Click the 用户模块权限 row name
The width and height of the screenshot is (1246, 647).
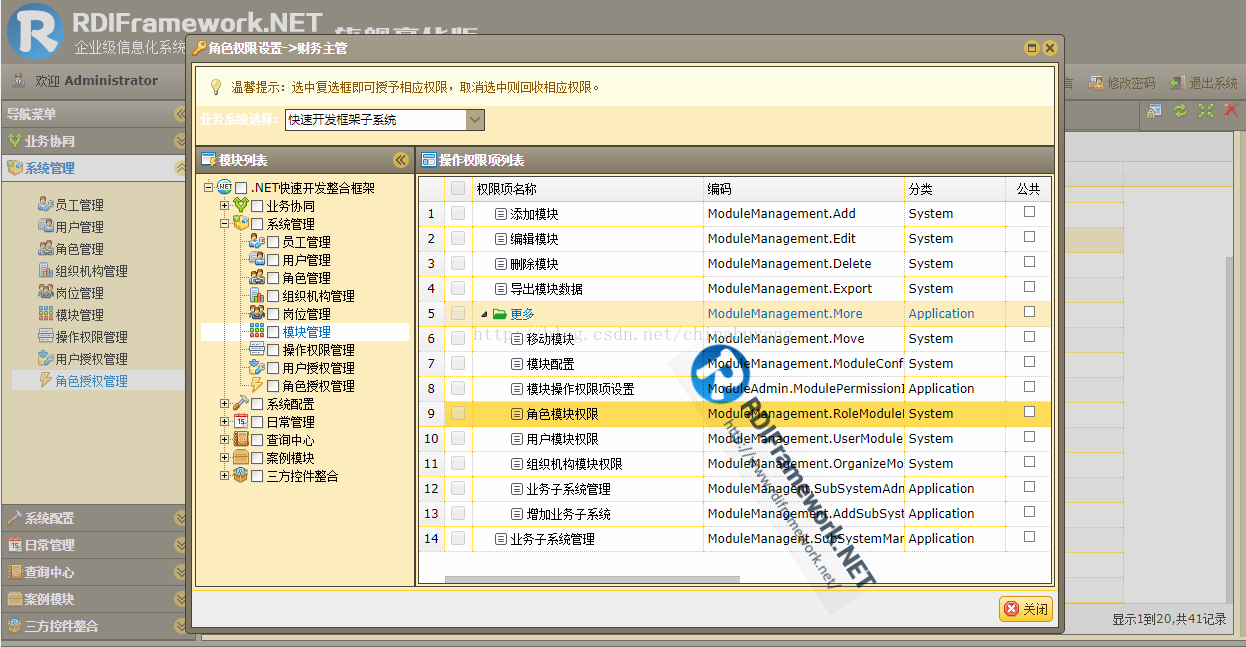pos(562,438)
